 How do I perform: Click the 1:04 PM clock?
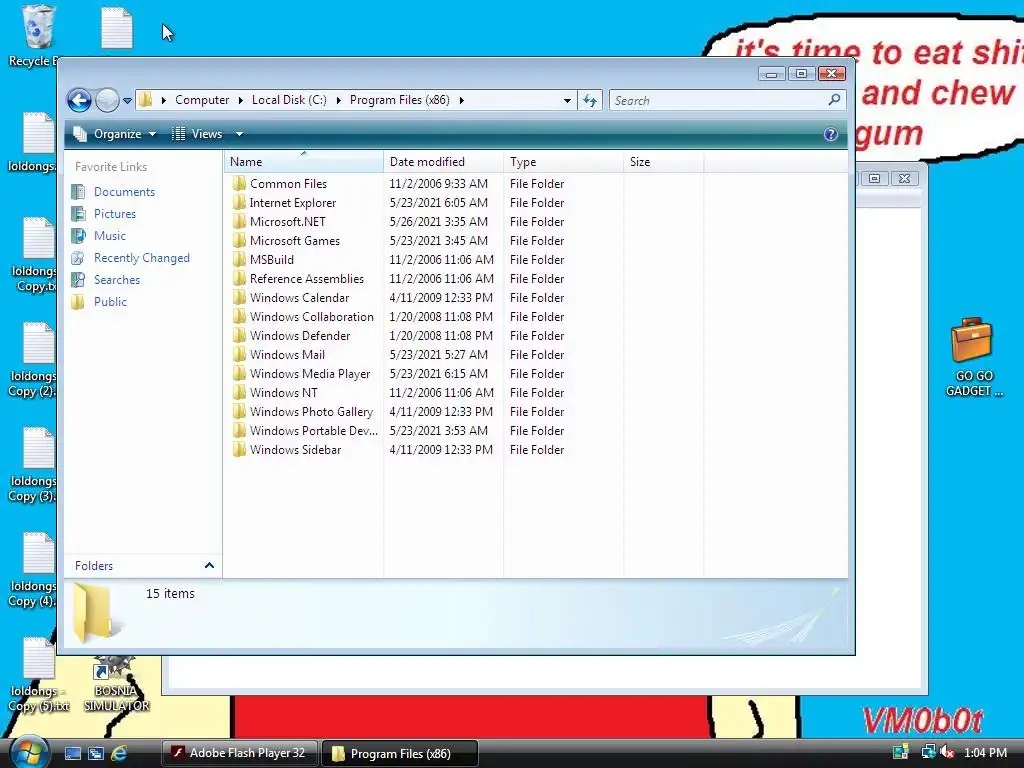(985, 752)
